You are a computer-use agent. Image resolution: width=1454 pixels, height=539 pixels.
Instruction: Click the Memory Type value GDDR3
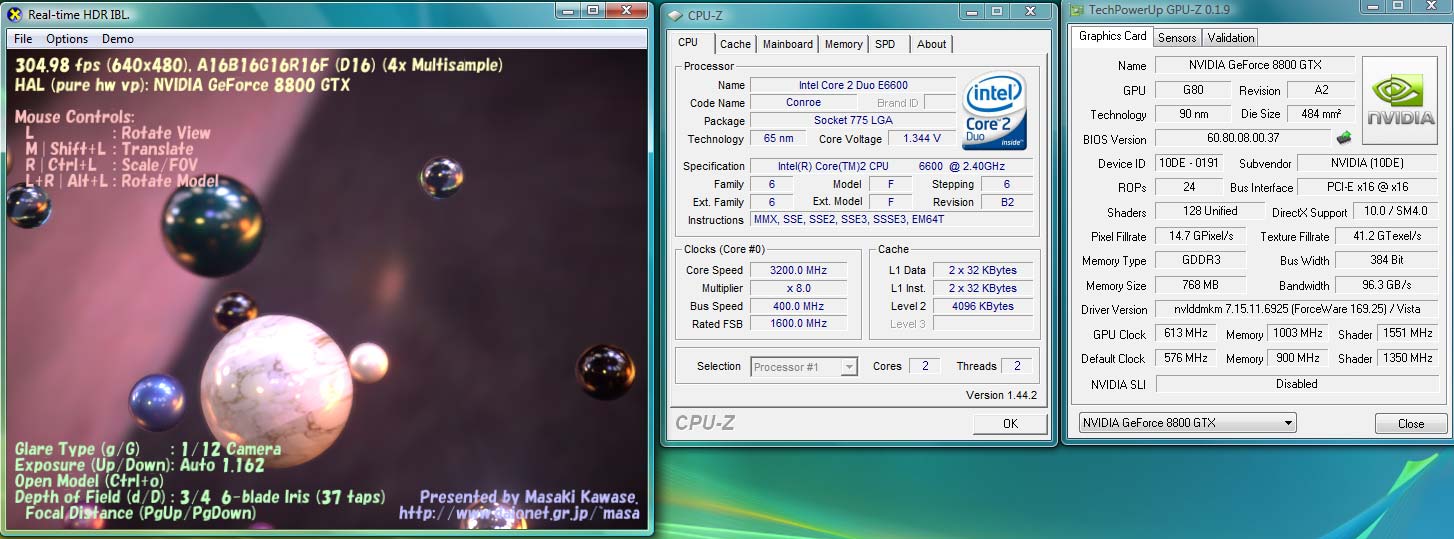pos(1200,260)
